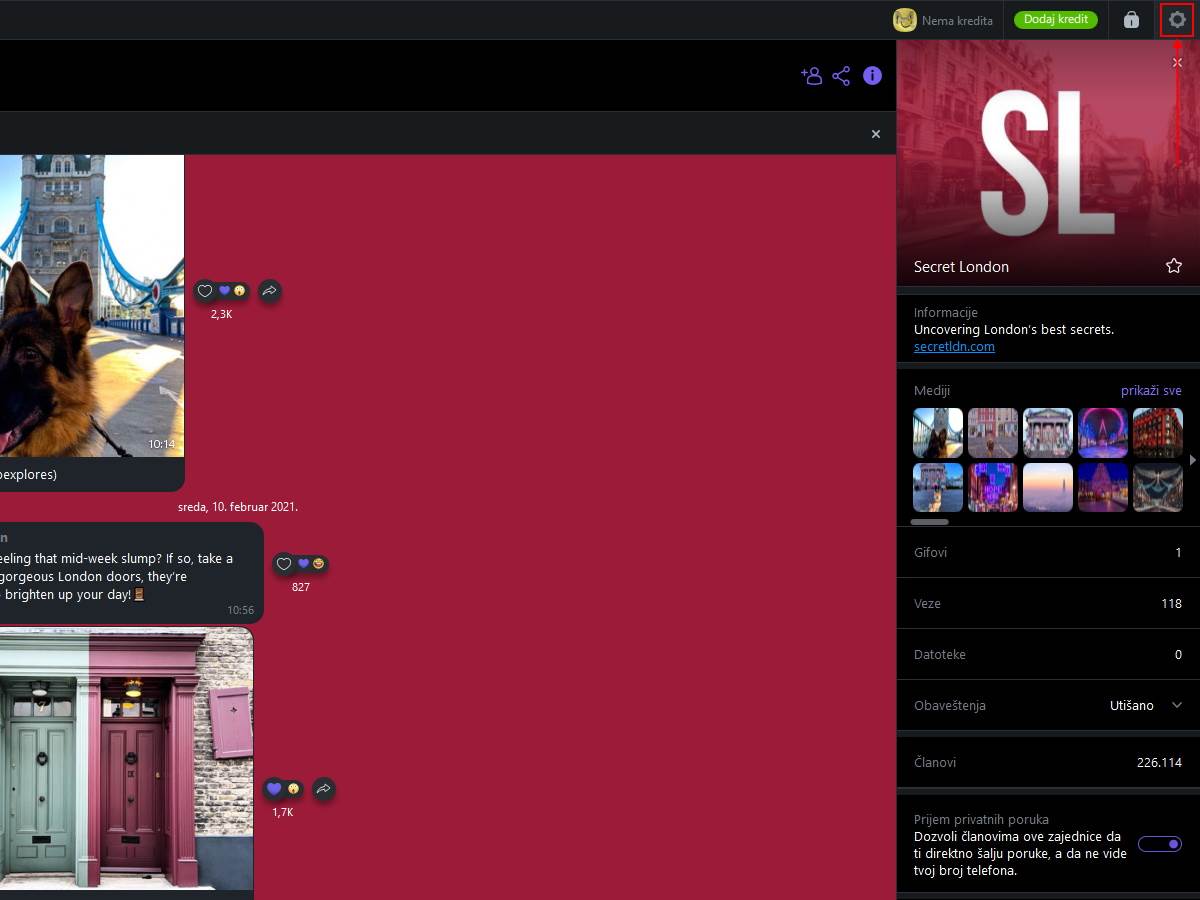Screen dimensions: 1200x900
Task: Click the lock icon in the top bar
Action: click(x=1131, y=20)
